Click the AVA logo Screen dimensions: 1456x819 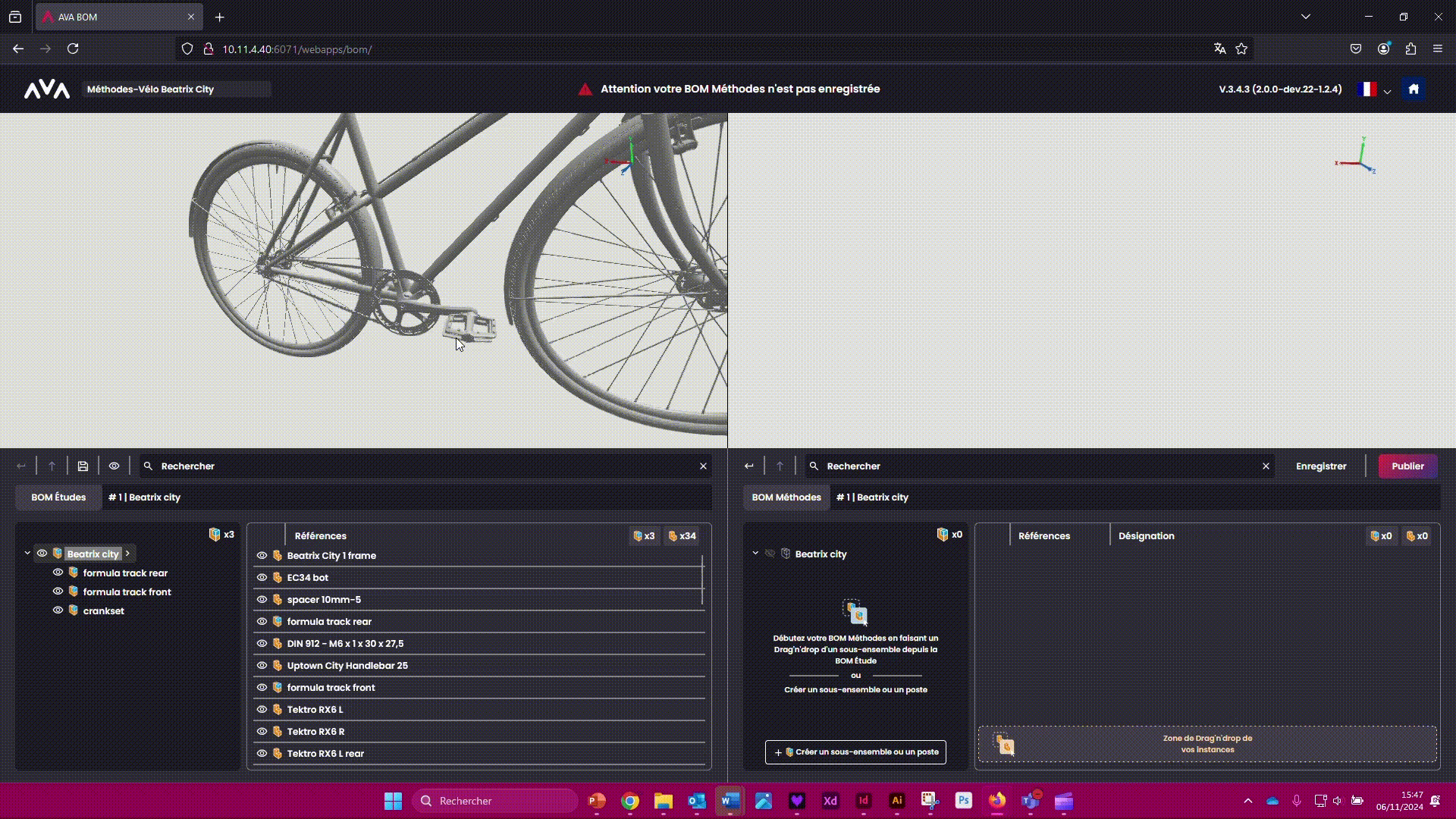[x=47, y=89]
